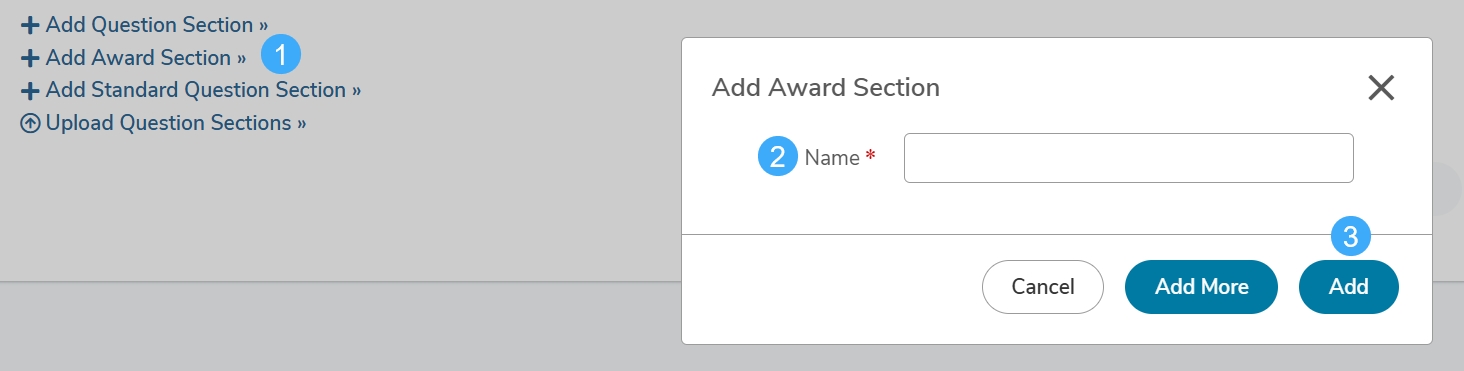Click the red required asterisk next to Name
This screenshot has width=1464, height=371.
point(870,156)
